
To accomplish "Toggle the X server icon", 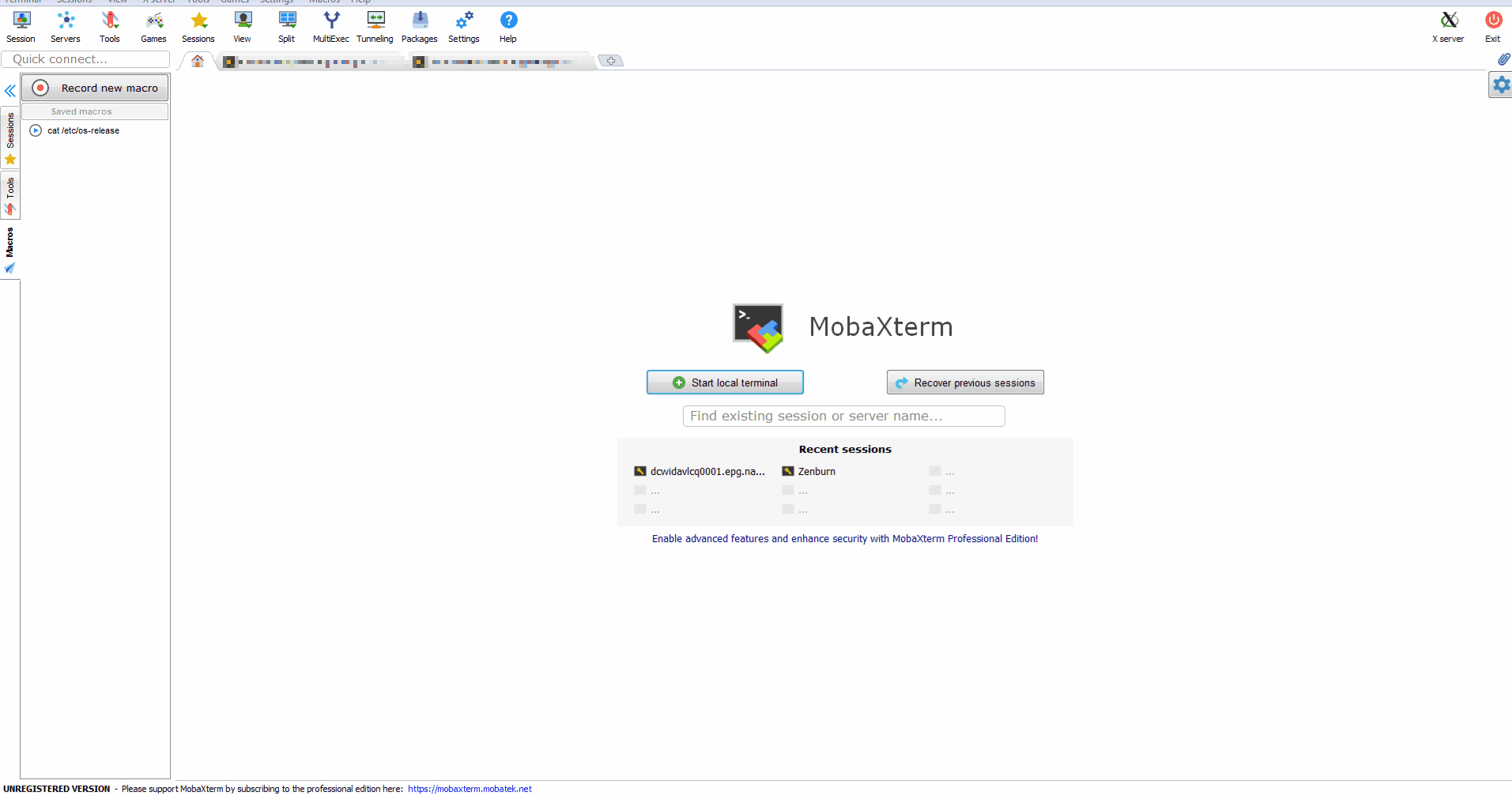I will 1448,26.
